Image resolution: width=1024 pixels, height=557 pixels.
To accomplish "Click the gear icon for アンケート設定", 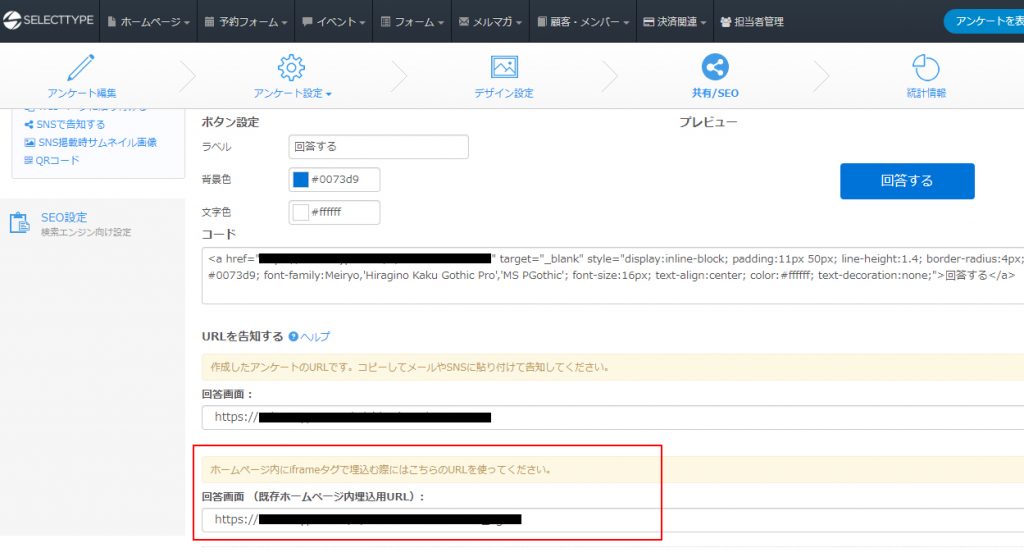I will (x=291, y=68).
